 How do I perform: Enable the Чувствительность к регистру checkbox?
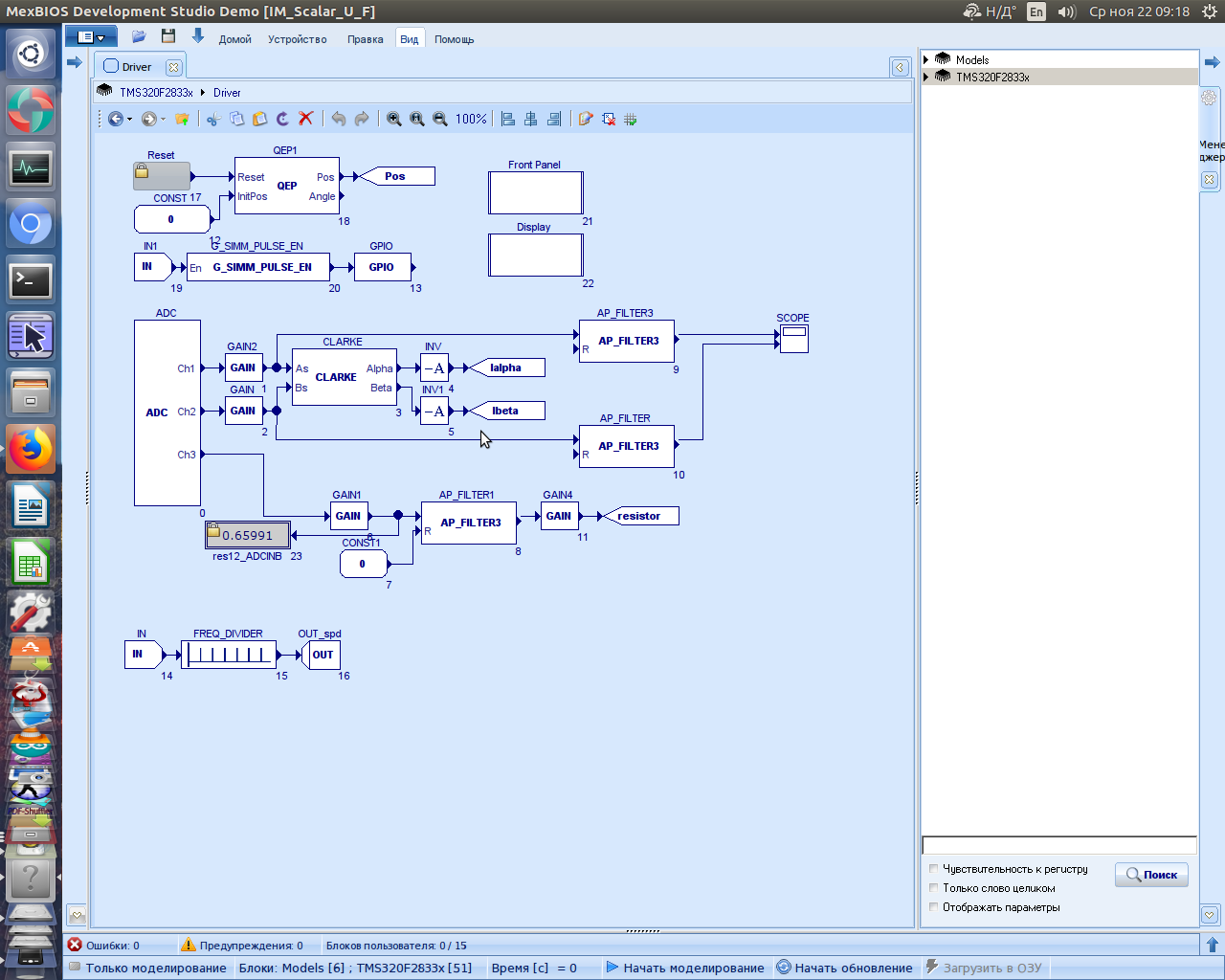pos(934,869)
